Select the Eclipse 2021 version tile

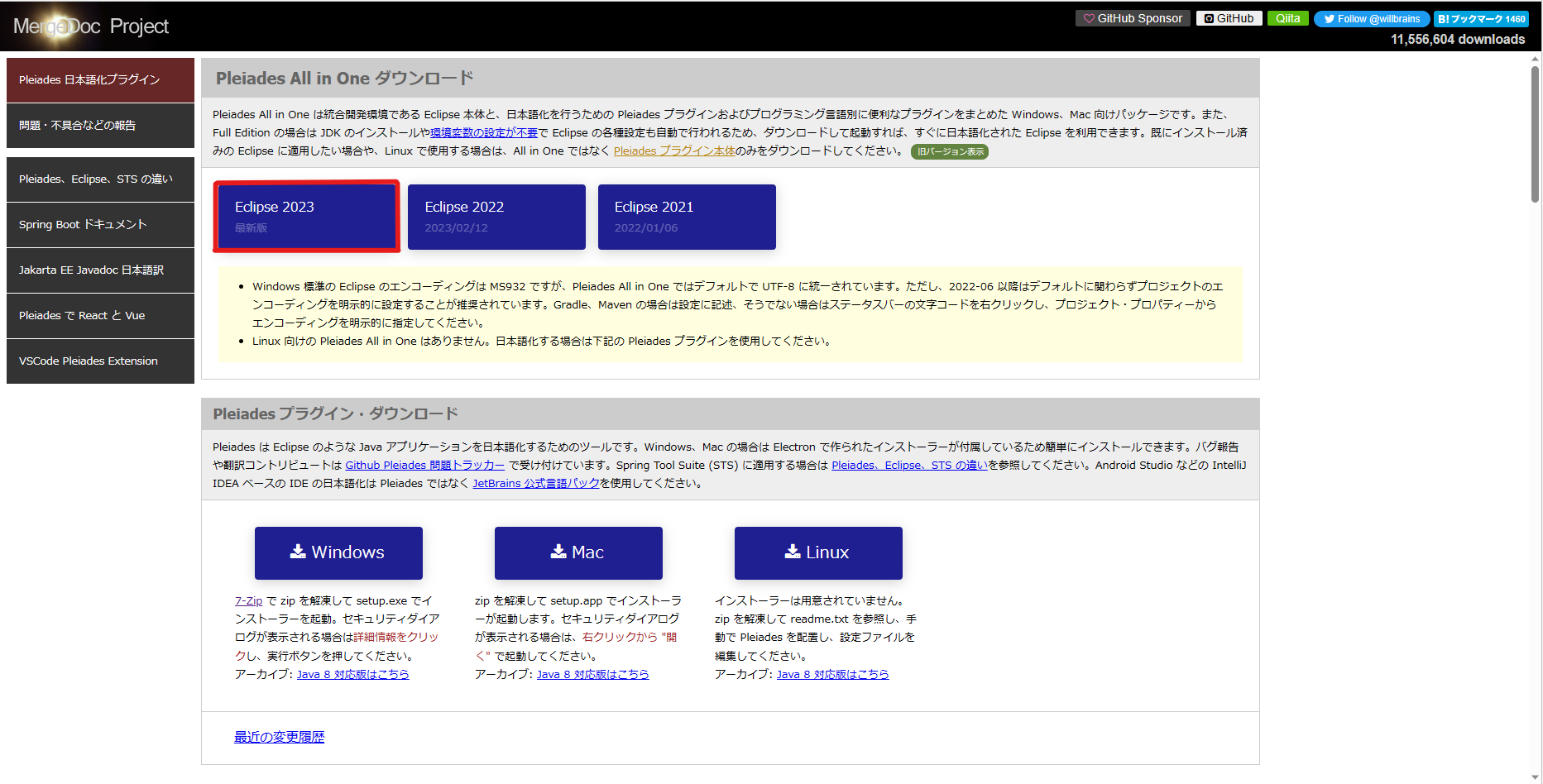click(686, 216)
